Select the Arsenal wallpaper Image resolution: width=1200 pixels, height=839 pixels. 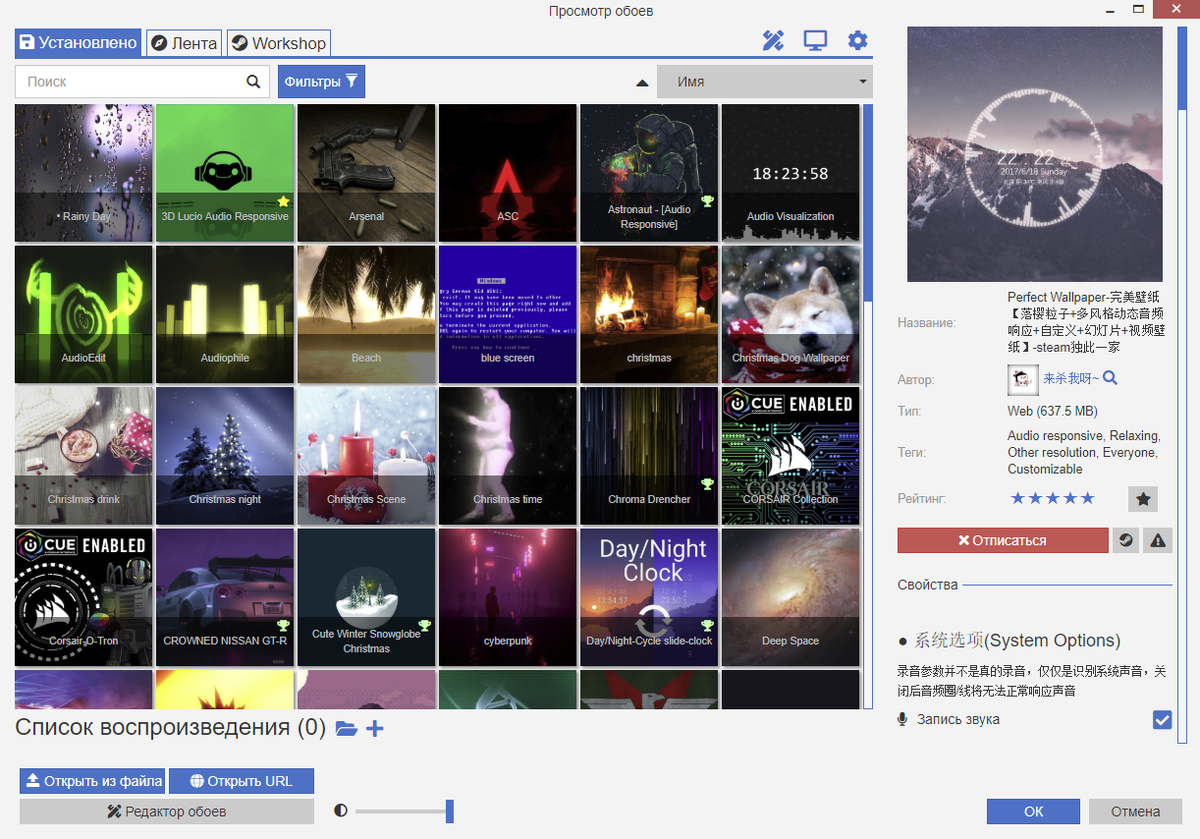(x=366, y=173)
